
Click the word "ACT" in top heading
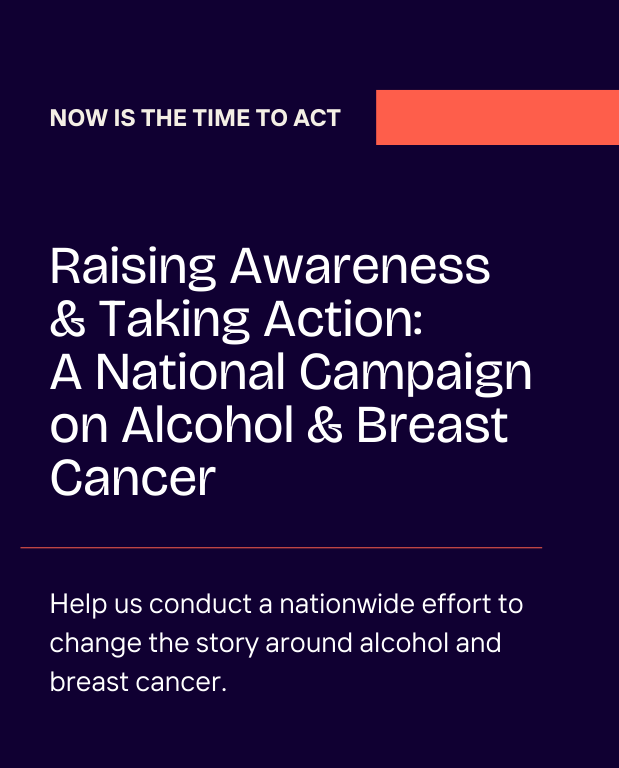point(317,118)
